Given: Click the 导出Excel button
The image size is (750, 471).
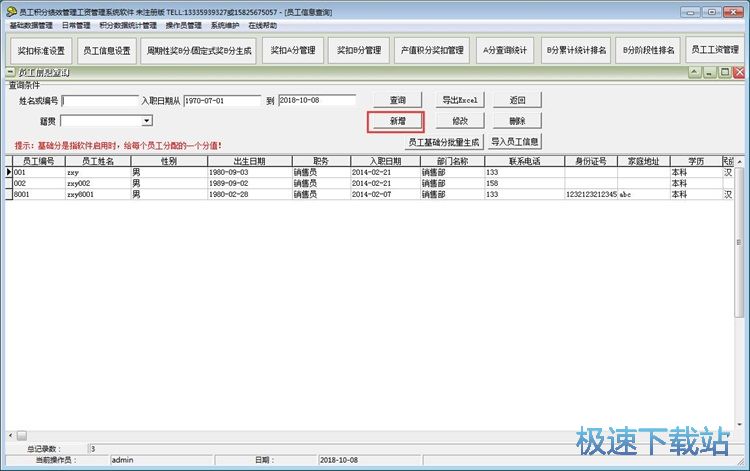Looking at the screenshot, I should click(460, 100).
